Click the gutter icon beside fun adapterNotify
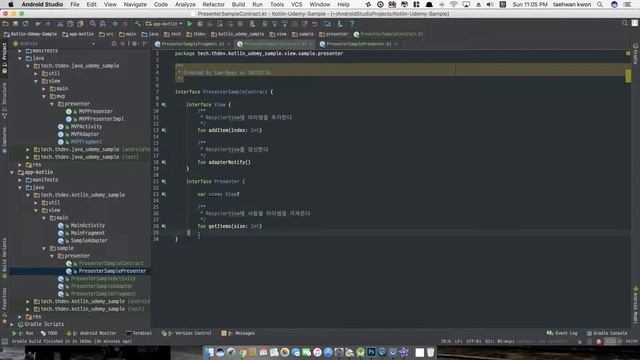This screenshot has height=360, width=640. (164, 162)
